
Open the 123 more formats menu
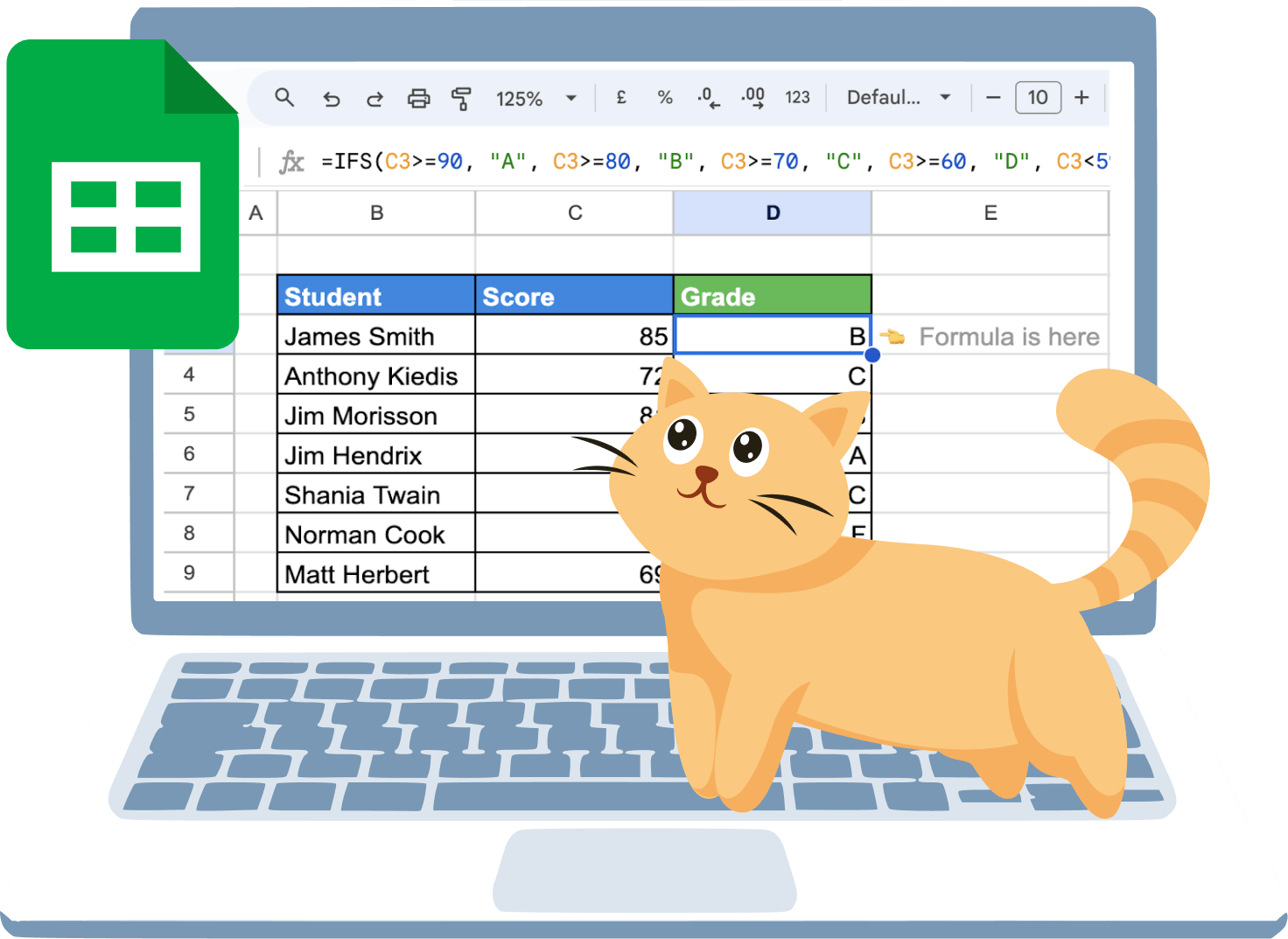point(797,97)
